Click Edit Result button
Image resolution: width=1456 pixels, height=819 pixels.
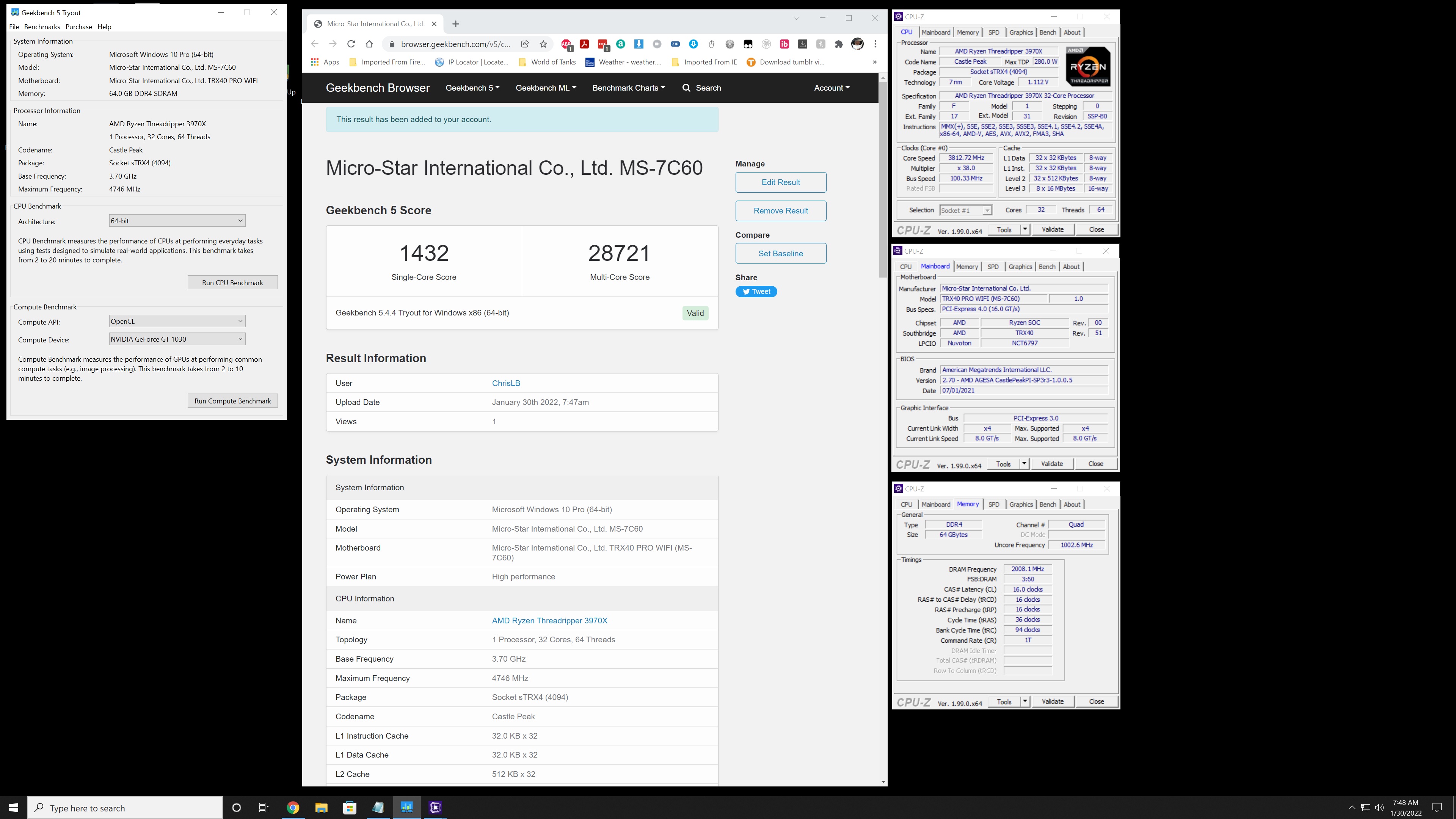click(x=781, y=182)
